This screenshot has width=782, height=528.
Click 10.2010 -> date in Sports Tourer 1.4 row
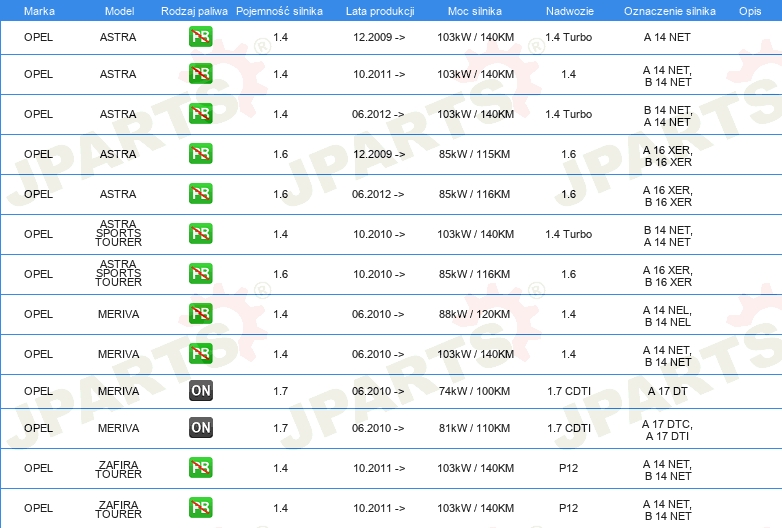[379, 234]
